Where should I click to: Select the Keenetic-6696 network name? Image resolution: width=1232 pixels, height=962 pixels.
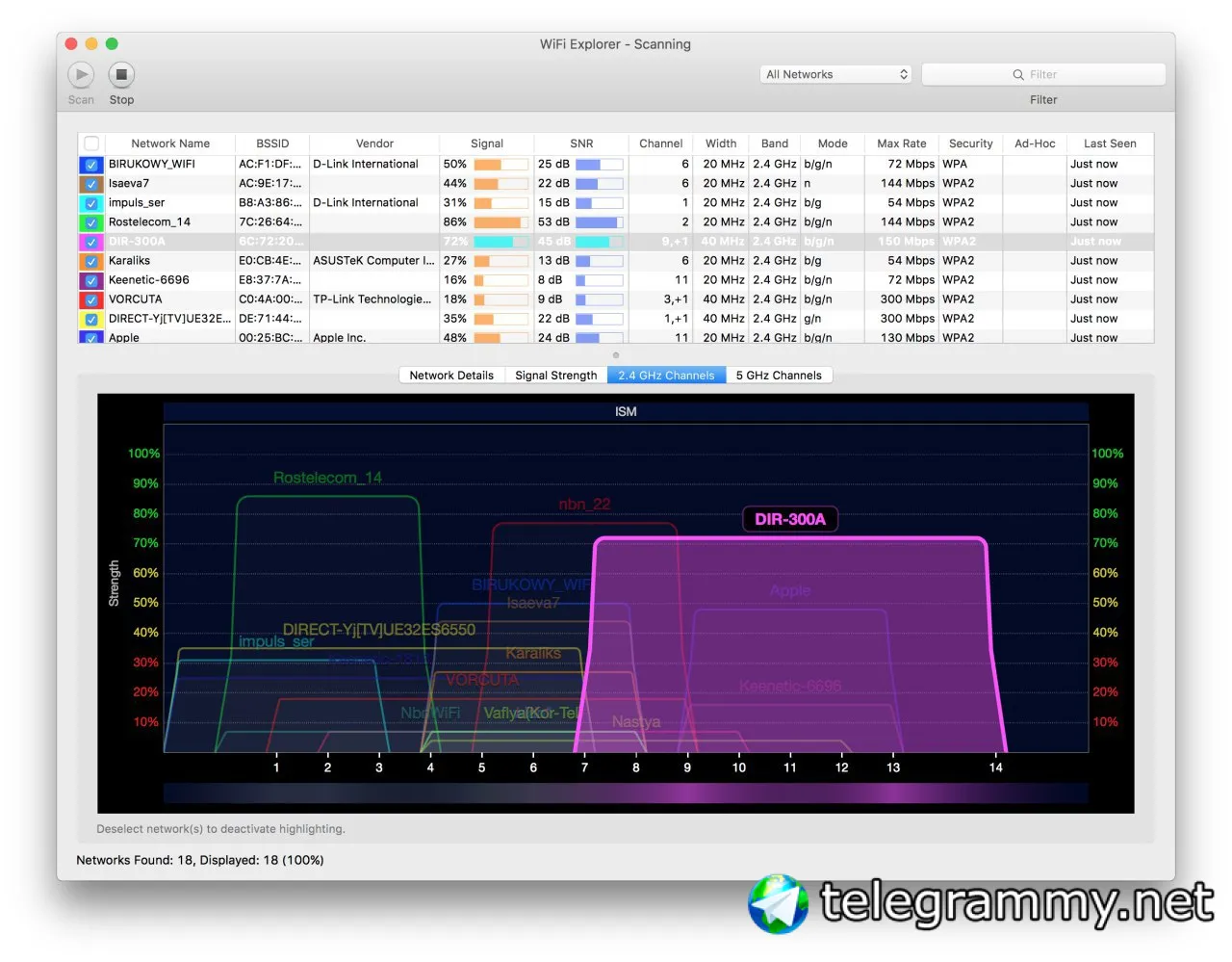[149, 280]
